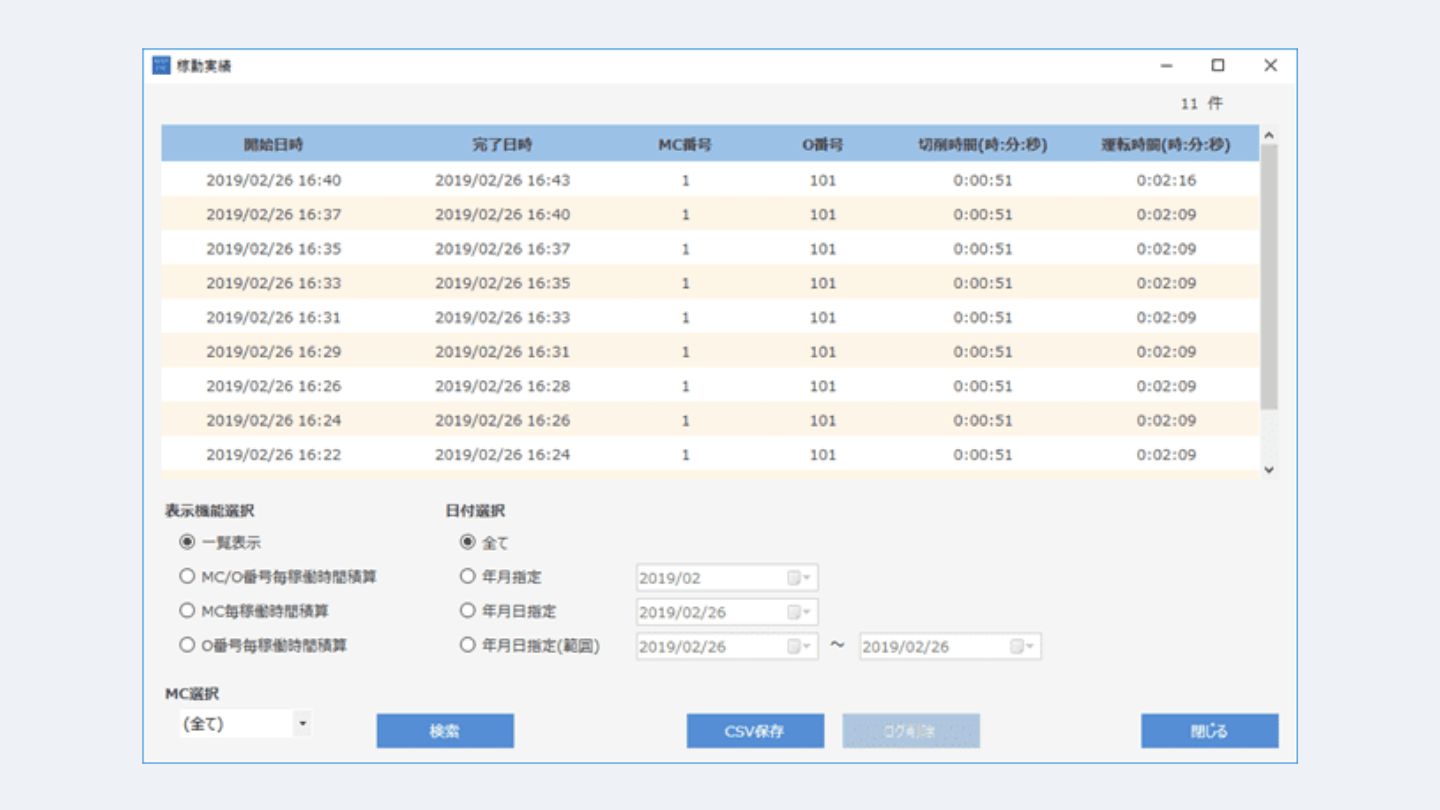Click the CSV保存 button

coord(755,731)
